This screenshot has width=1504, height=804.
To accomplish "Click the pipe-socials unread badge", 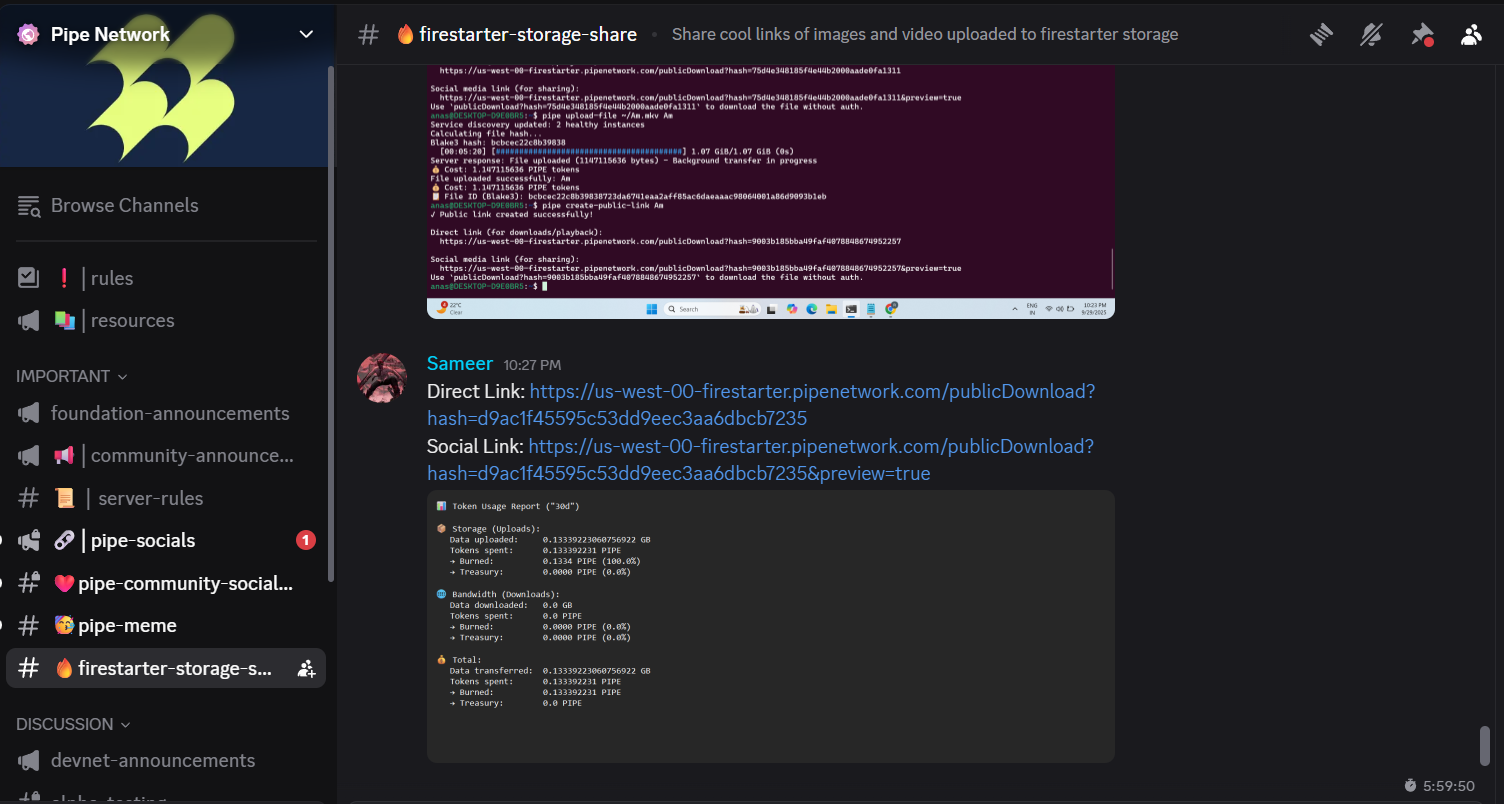I will 306,540.
